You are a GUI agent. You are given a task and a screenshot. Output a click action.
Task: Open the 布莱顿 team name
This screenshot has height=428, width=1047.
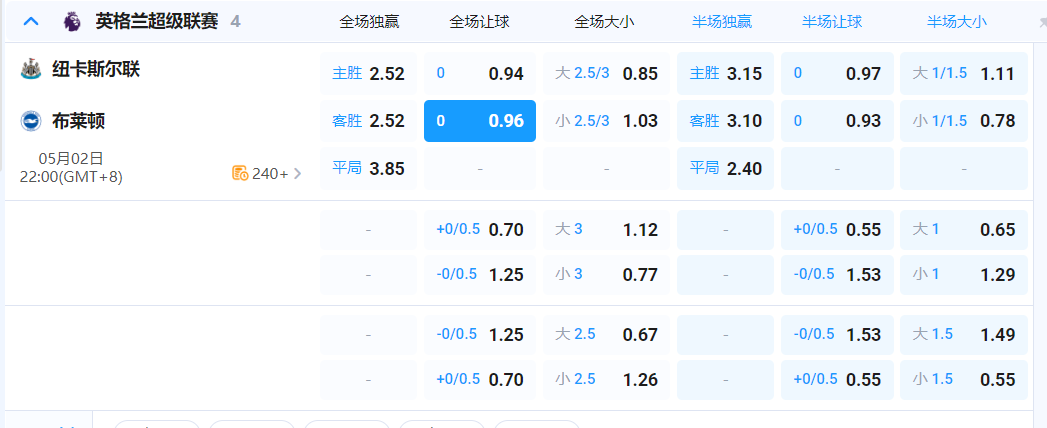coord(78,121)
